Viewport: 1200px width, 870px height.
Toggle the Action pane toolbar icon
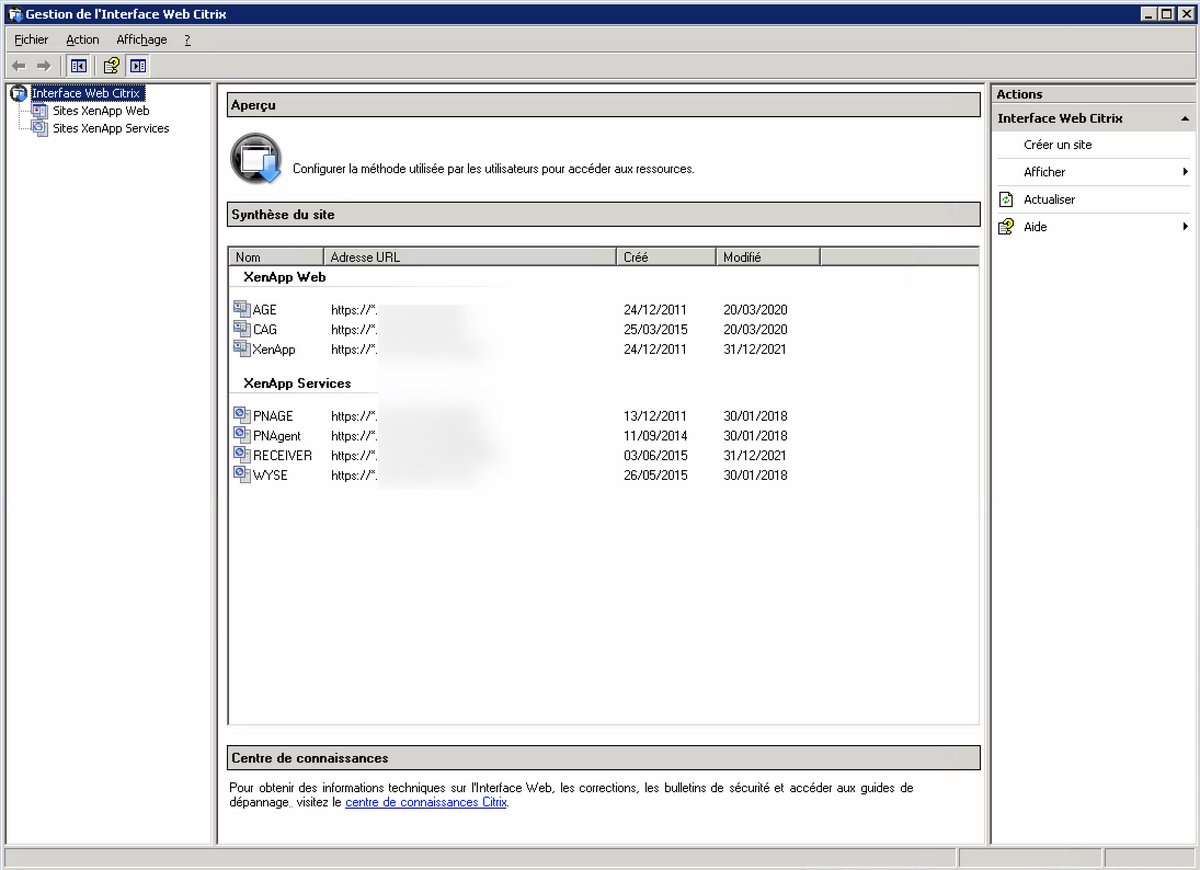click(138, 66)
